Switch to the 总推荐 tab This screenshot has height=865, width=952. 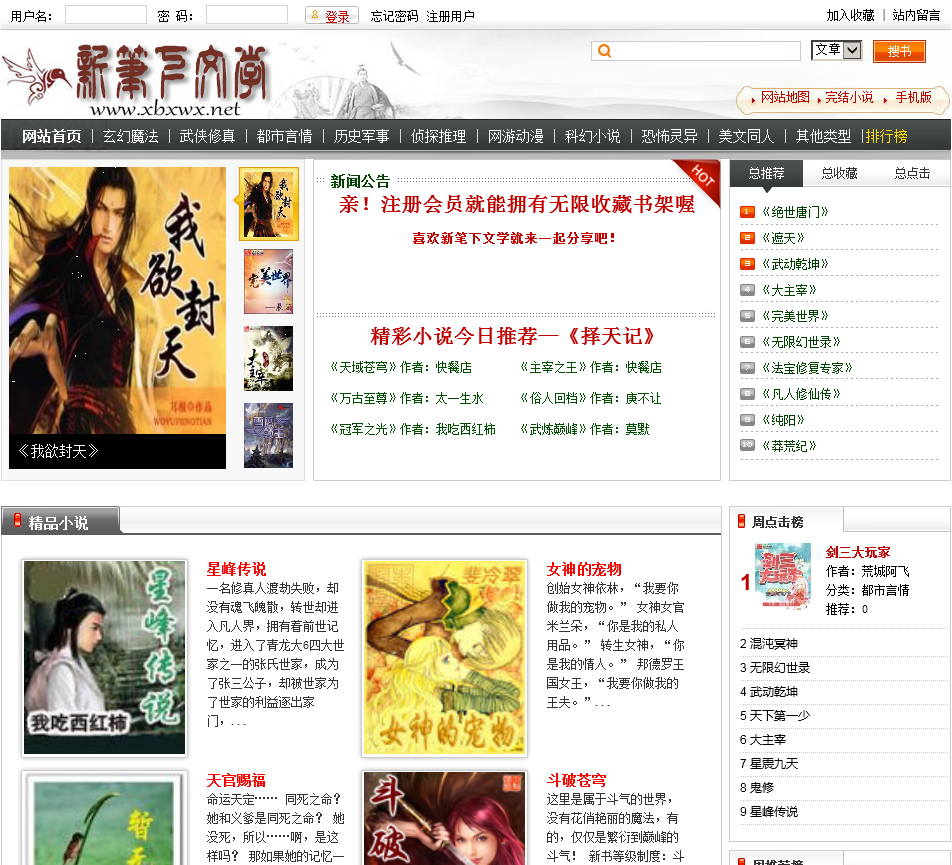point(766,174)
